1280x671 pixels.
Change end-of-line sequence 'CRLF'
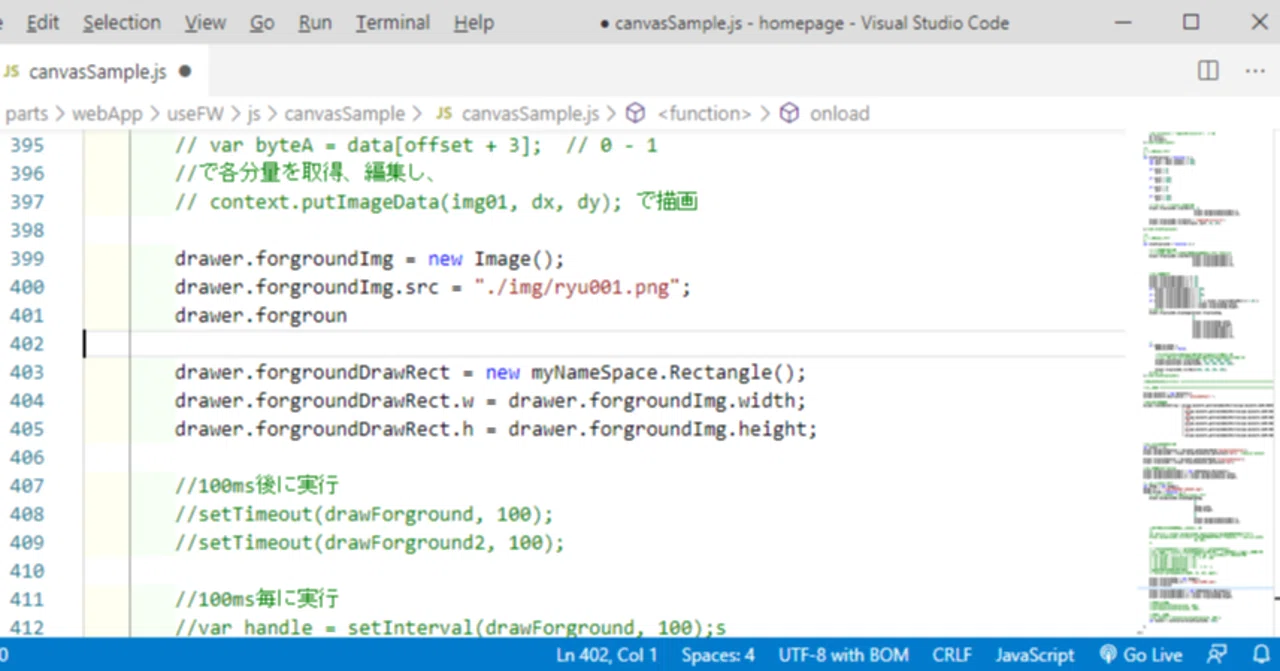(x=952, y=655)
